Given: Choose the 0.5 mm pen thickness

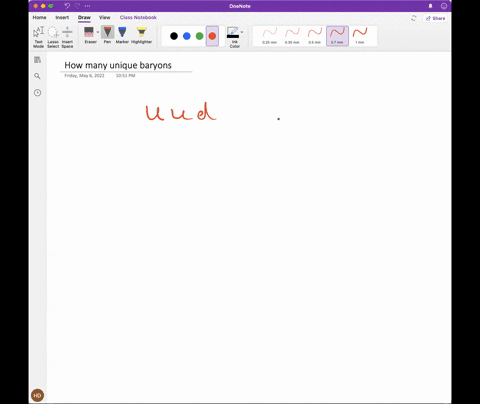Looking at the screenshot, I should tap(315, 36).
